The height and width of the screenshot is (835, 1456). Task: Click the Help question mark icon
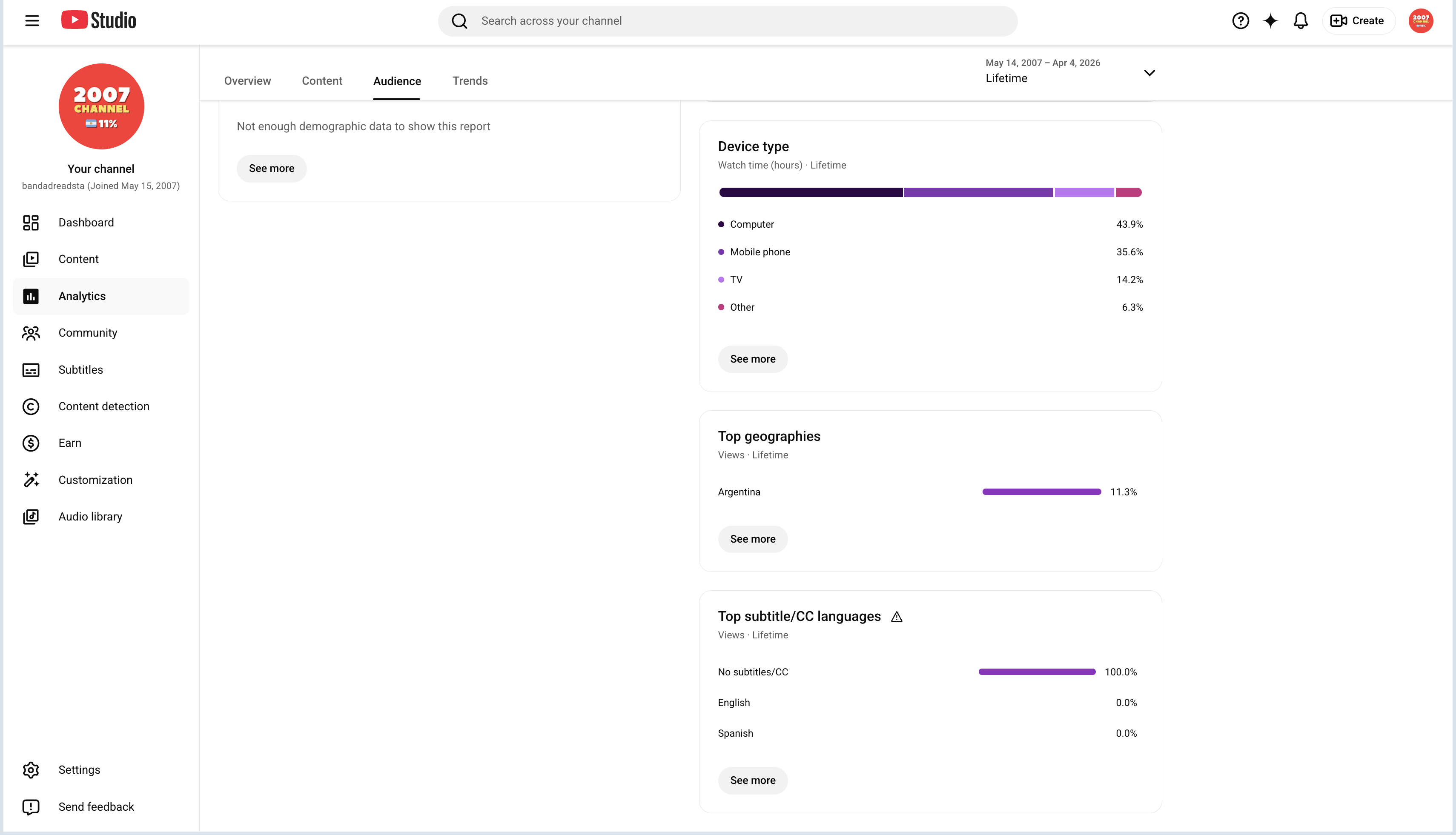(1240, 21)
